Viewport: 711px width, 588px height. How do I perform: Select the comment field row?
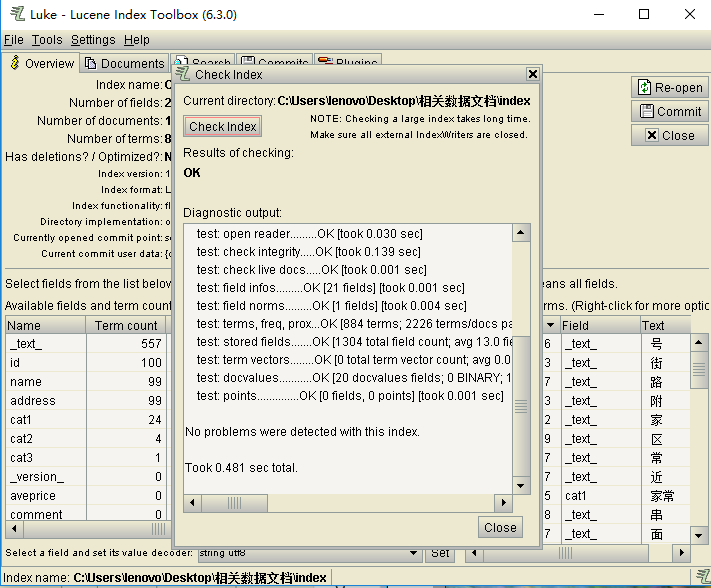click(86, 514)
